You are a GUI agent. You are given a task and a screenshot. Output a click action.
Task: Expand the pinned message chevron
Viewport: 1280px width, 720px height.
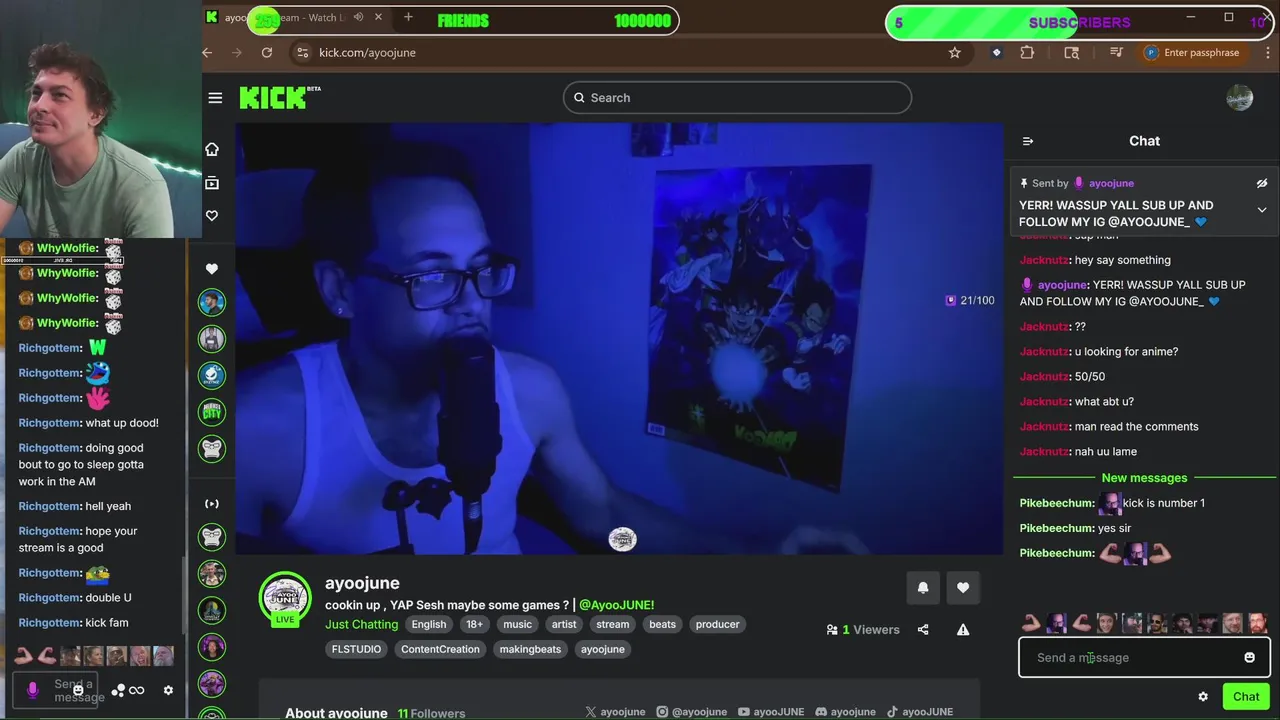tap(1262, 210)
